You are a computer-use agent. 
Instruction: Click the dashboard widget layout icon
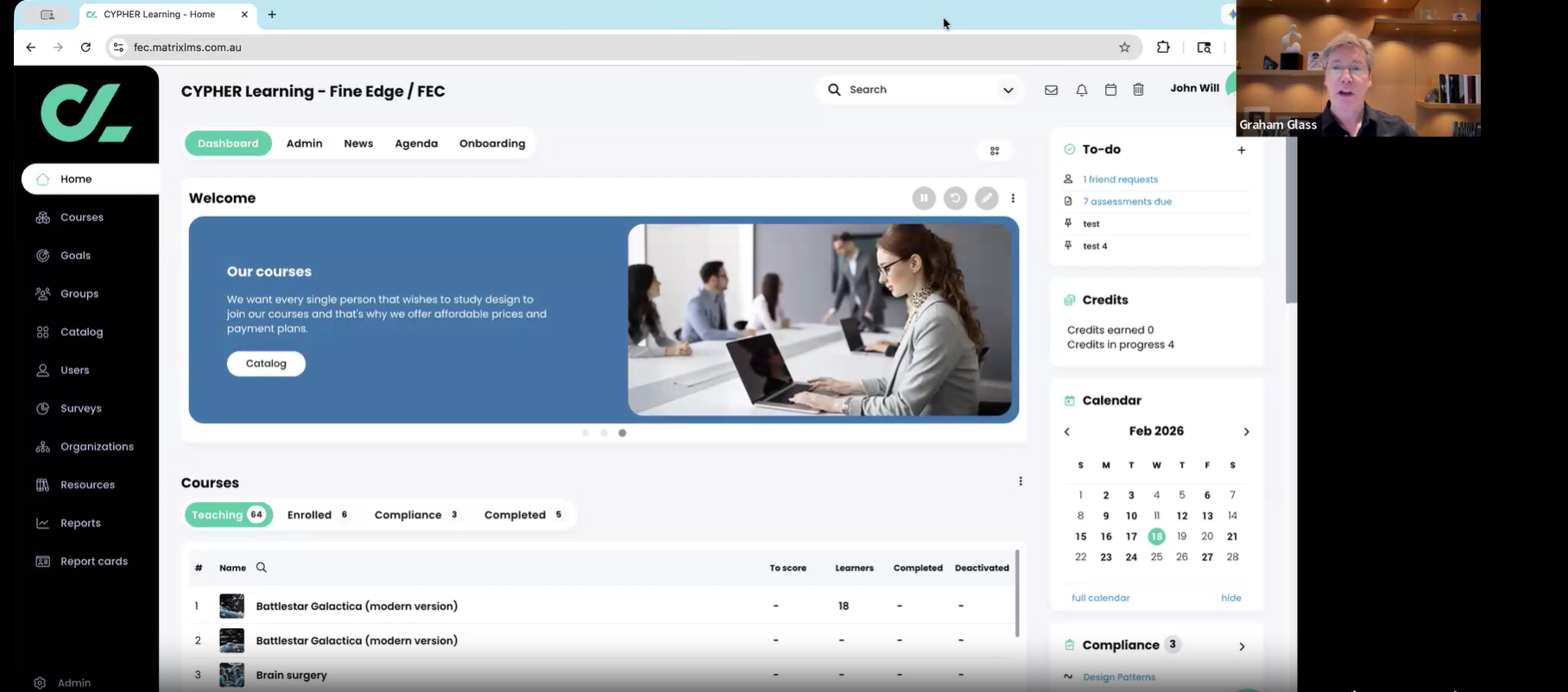pos(995,150)
